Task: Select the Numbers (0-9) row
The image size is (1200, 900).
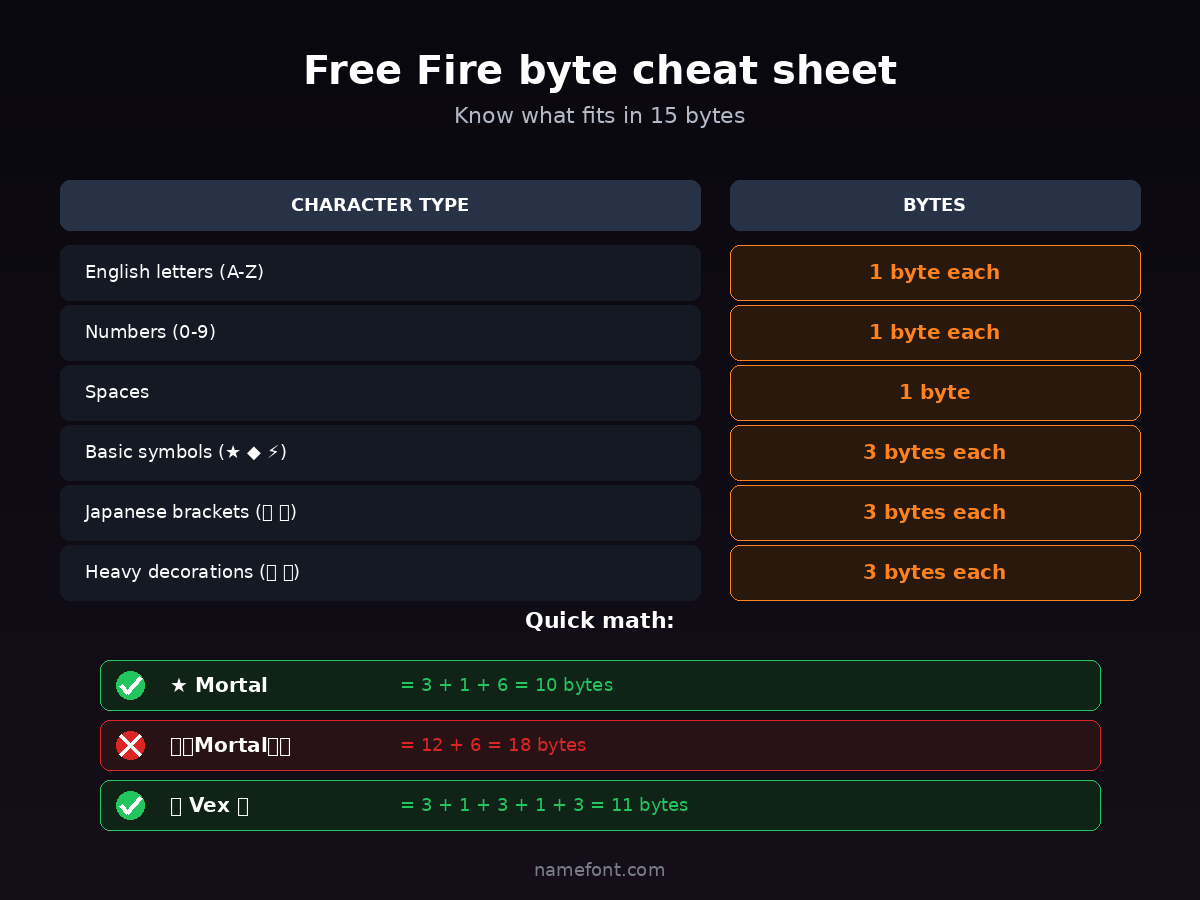Action: tap(380, 332)
